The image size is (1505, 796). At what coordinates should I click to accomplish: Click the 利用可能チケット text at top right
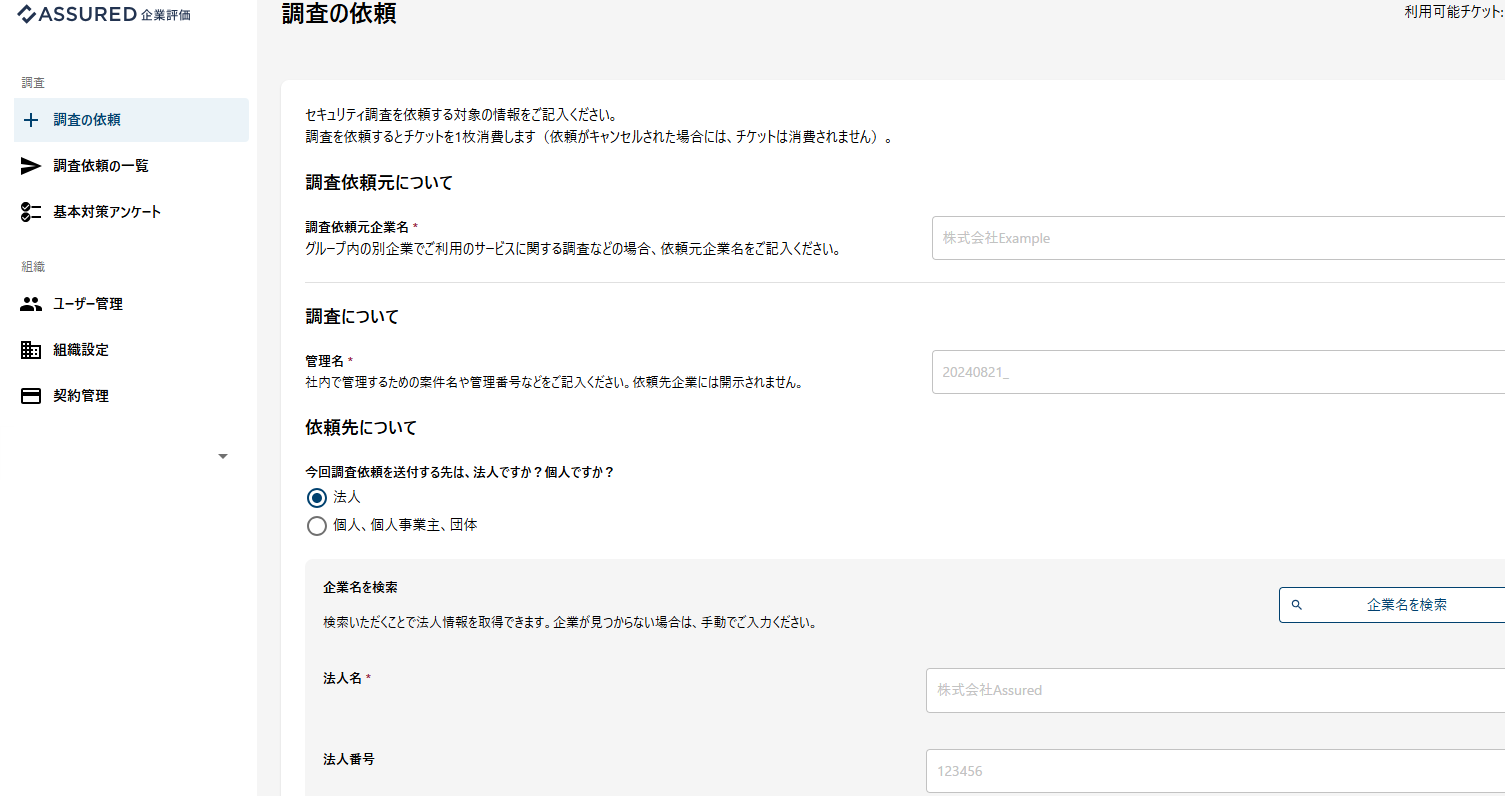click(x=1454, y=12)
